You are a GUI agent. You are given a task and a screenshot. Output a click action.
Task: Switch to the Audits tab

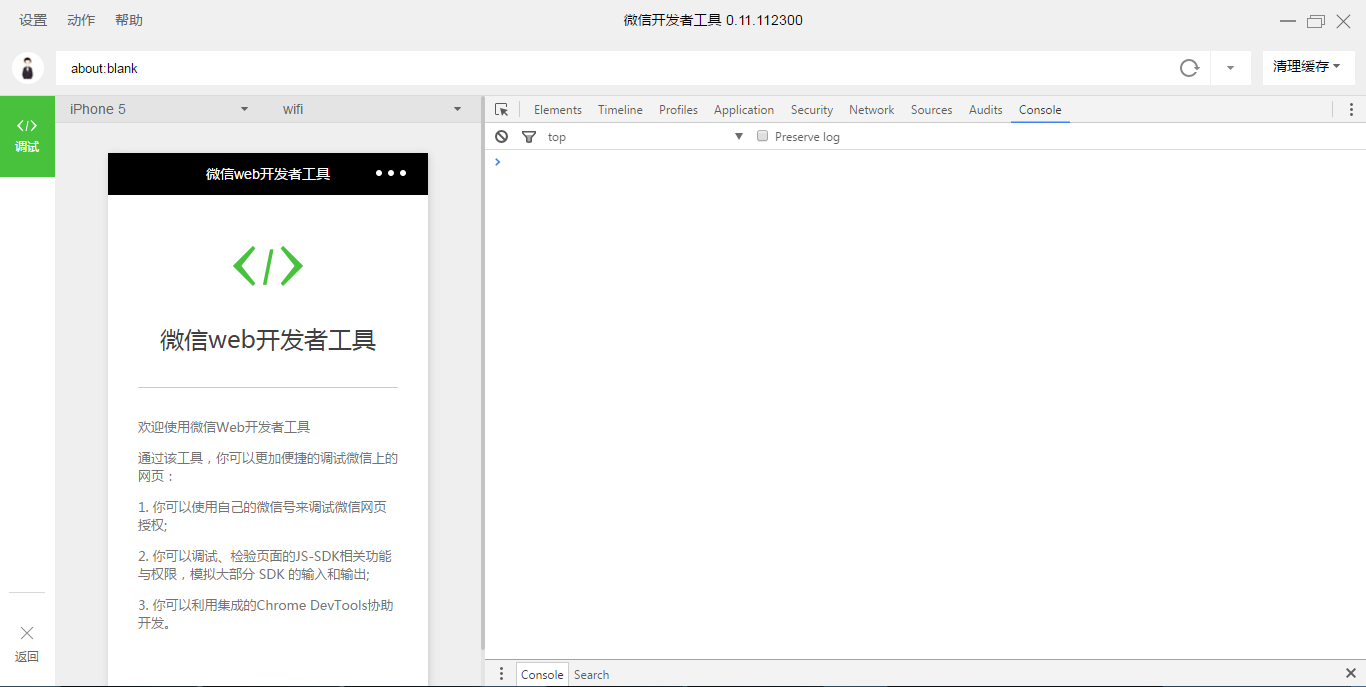coord(986,110)
